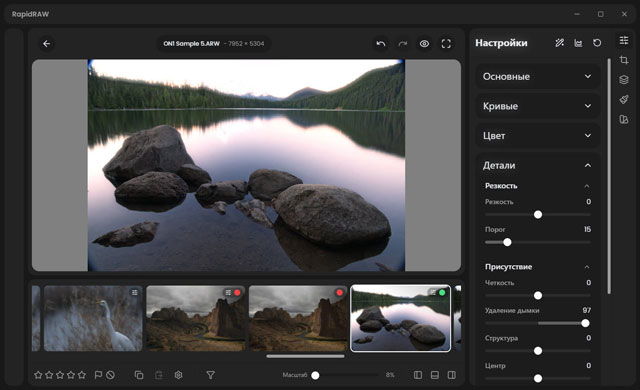
Task: Rate image two stars
Action: tap(49, 375)
